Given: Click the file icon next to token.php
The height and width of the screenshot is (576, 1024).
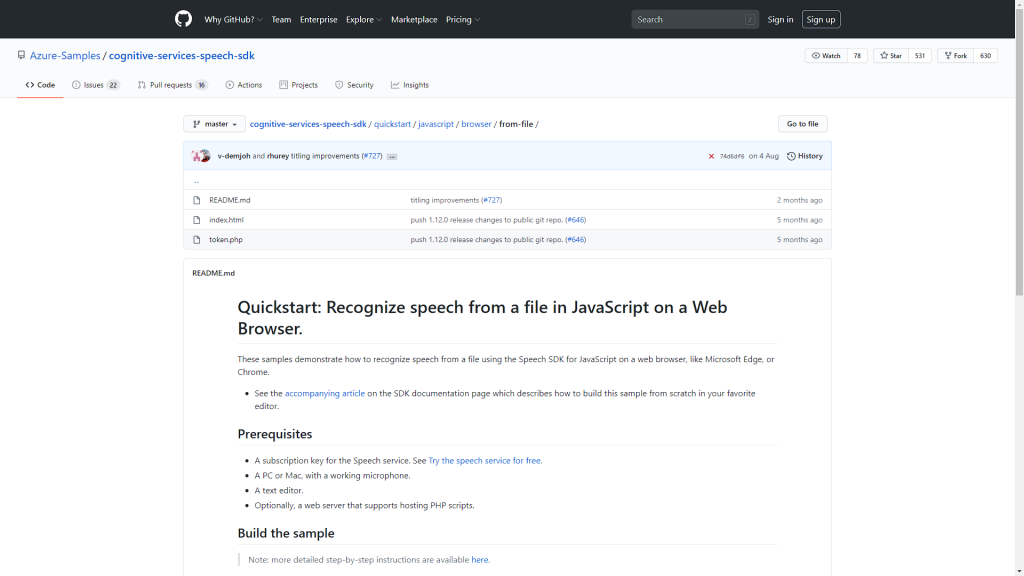Looking at the screenshot, I should pos(197,240).
